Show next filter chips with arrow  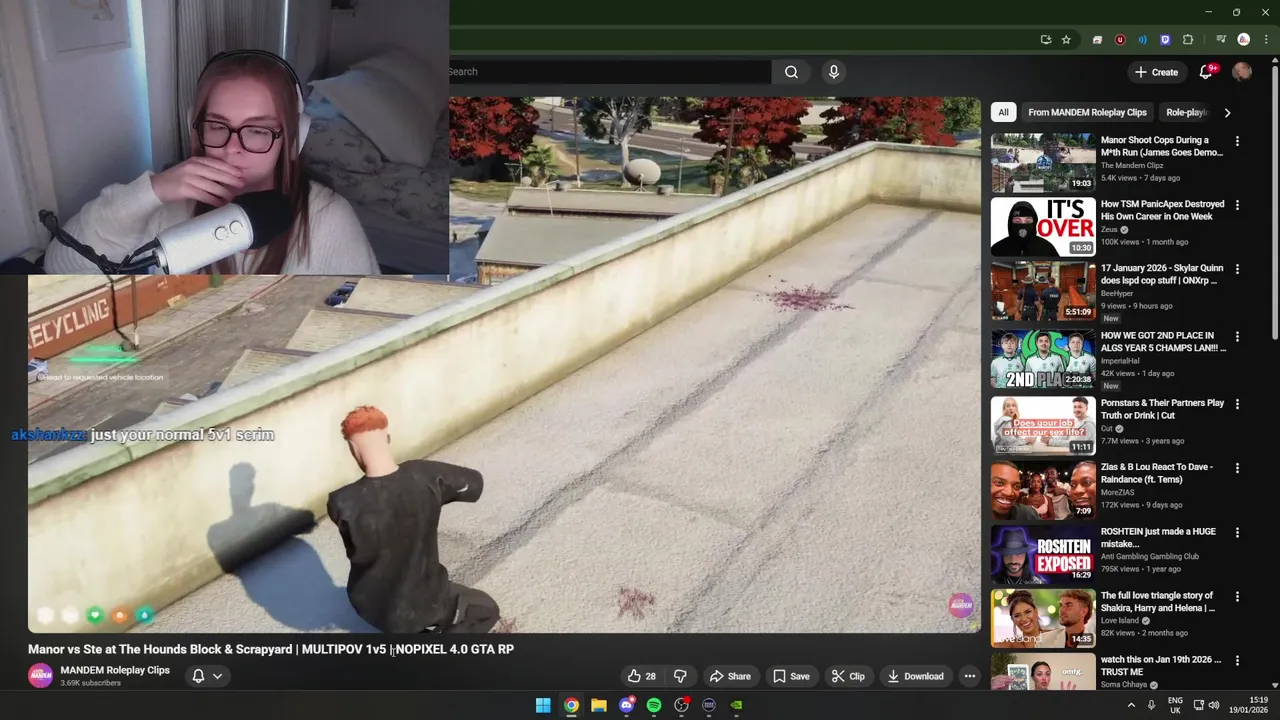click(x=1227, y=112)
